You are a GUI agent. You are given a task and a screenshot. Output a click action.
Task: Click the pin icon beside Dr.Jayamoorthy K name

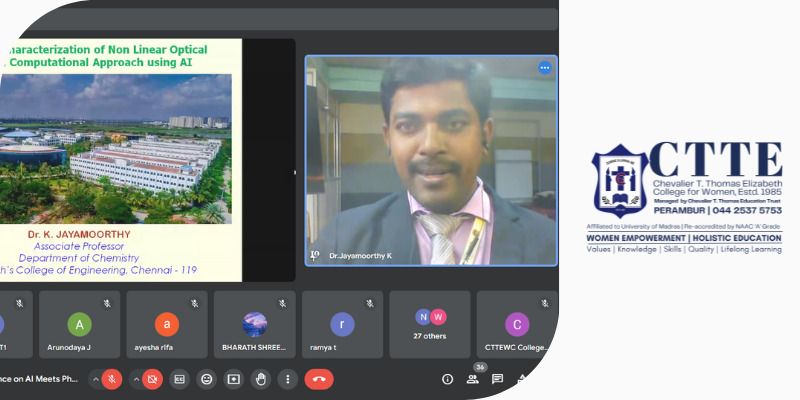[x=315, y=256]
